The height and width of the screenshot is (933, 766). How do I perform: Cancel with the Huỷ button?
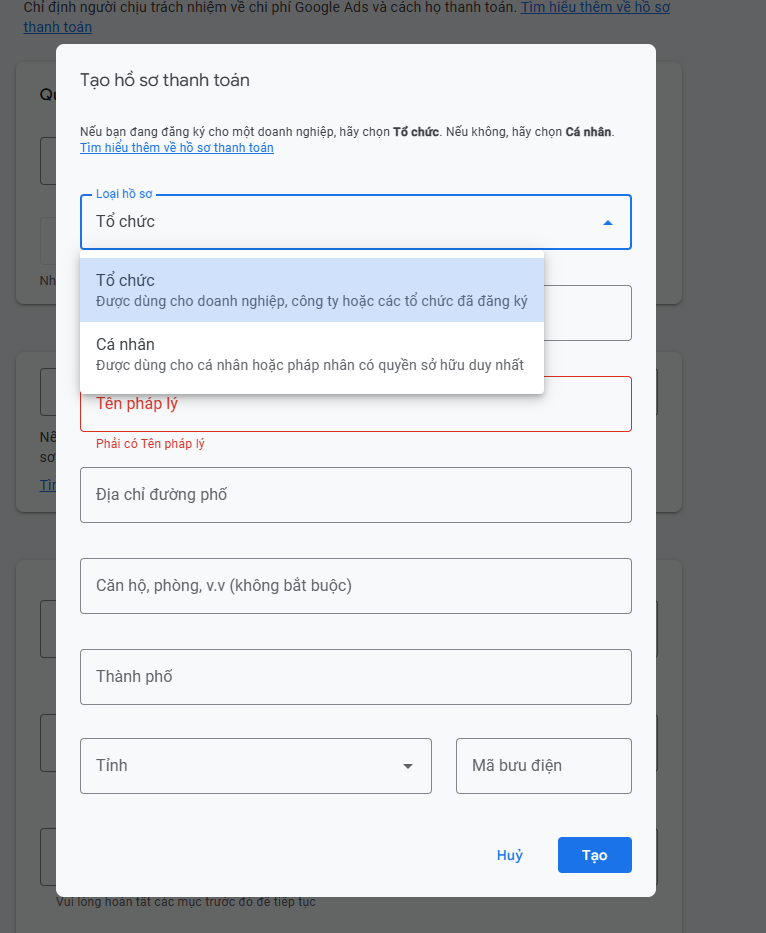click(x=510, y=855)
